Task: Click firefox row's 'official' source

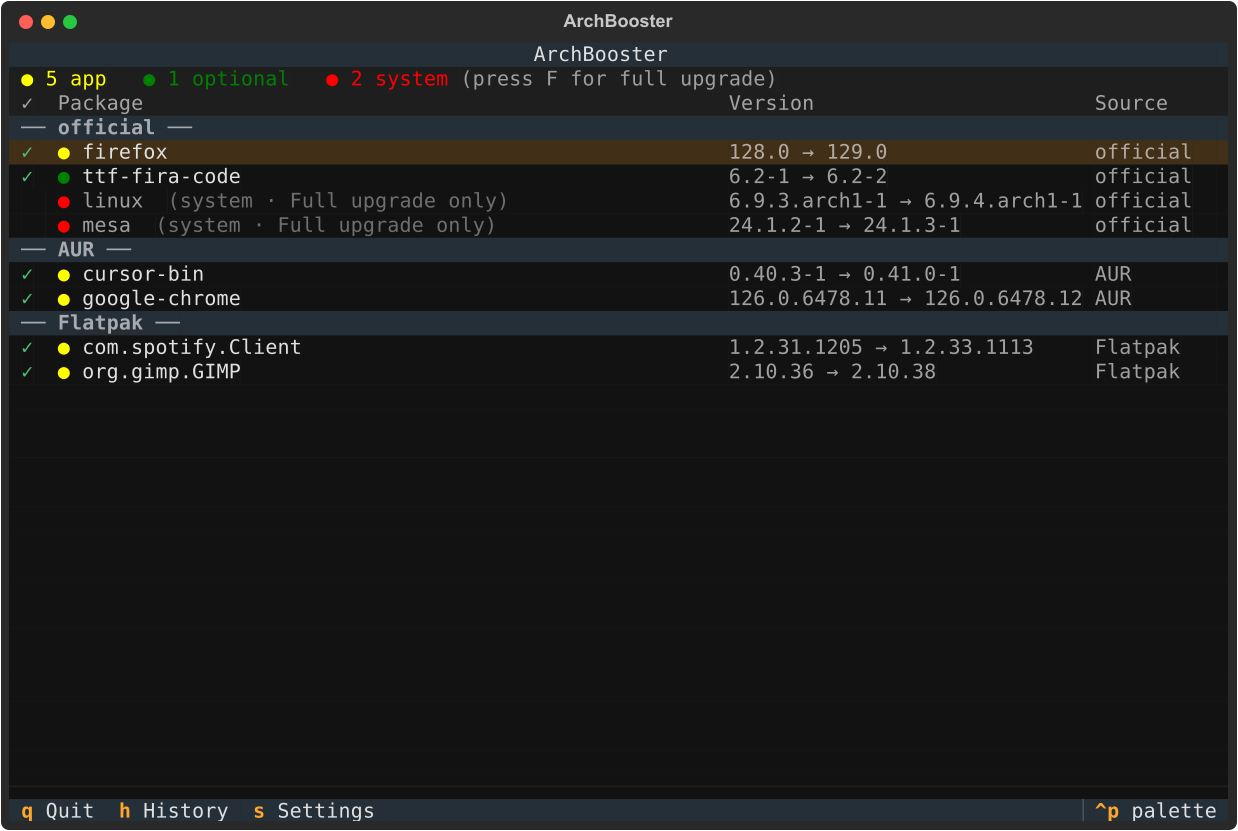Action: point(1143,152)
